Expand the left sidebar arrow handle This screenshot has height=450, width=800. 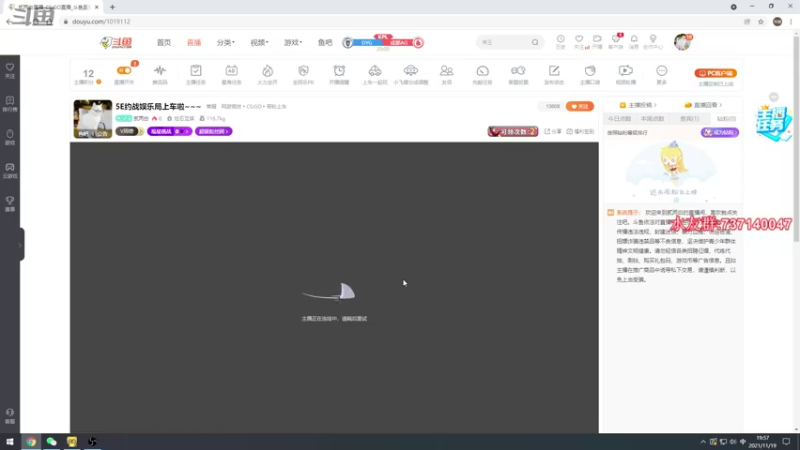[20, 245]
